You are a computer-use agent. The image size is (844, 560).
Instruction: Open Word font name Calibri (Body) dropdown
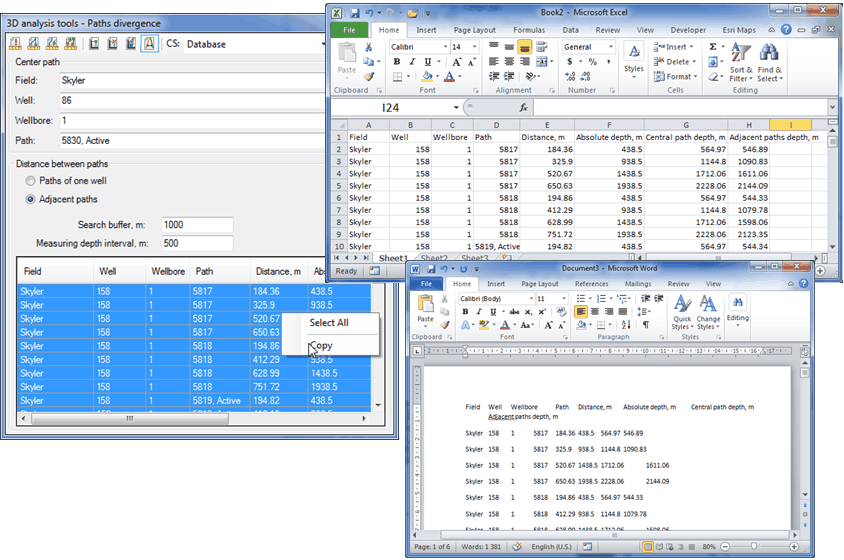[x=531, y=298]
